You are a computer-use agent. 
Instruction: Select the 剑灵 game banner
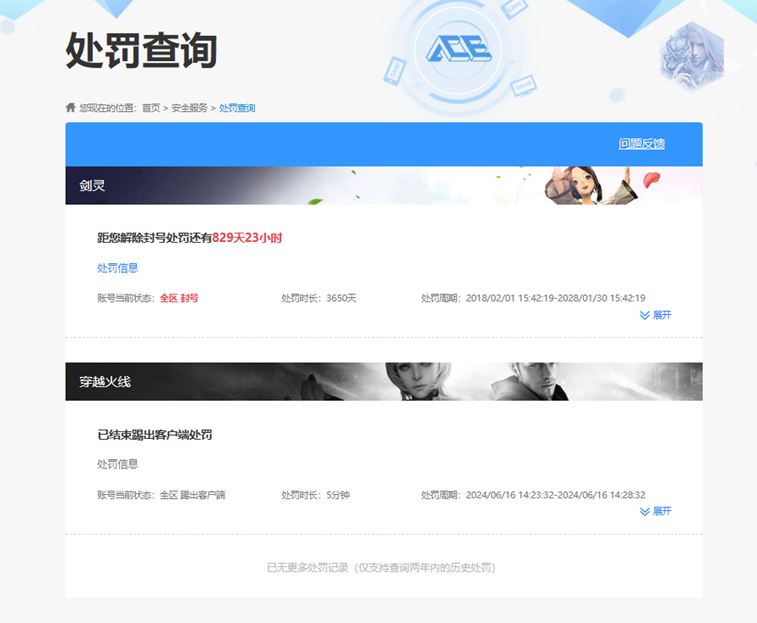point(384,185)
